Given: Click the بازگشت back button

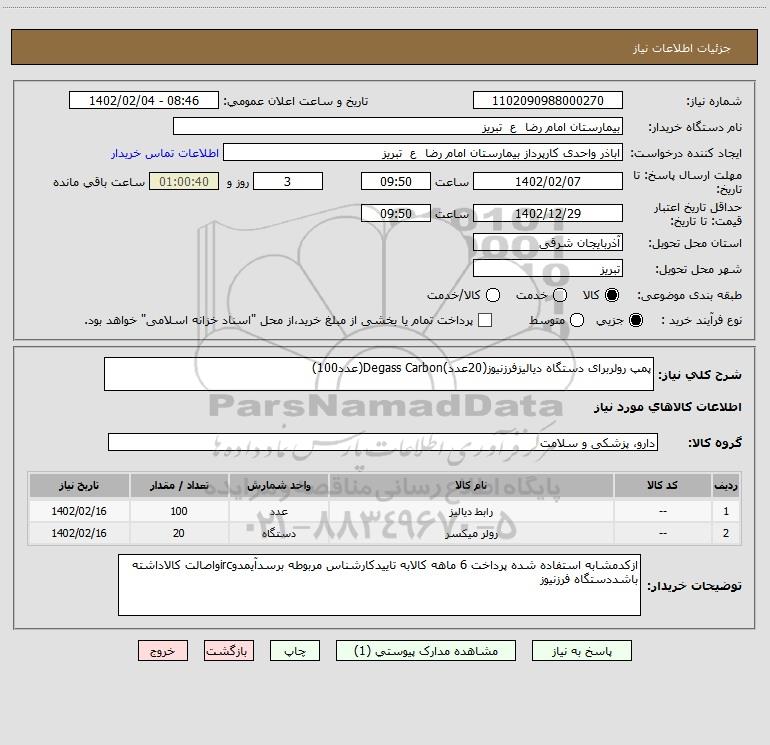Looking at the screenshot, I should pos(229,651).
